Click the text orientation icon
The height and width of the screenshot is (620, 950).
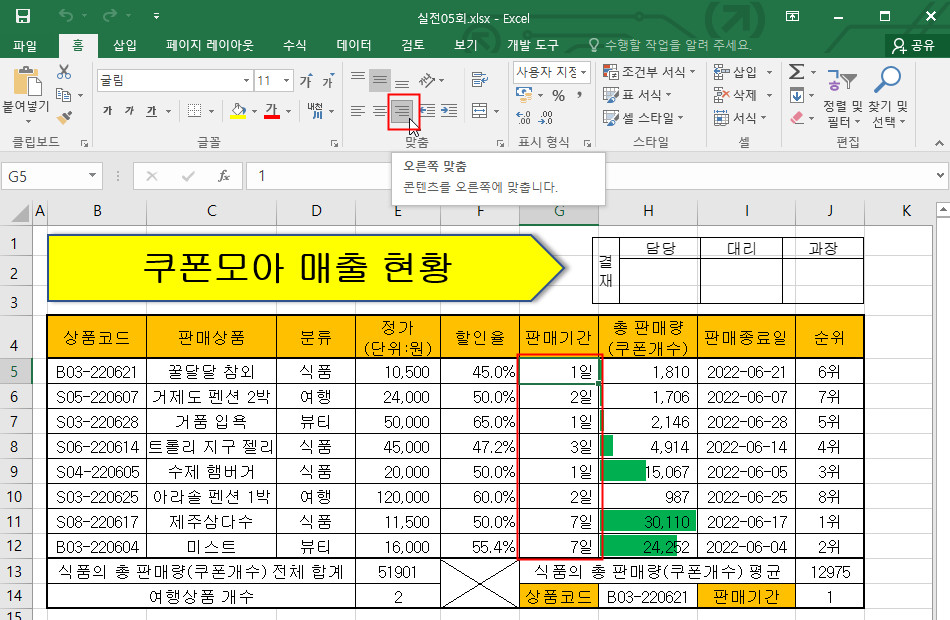pyautogui.click(x=428, y=79)
